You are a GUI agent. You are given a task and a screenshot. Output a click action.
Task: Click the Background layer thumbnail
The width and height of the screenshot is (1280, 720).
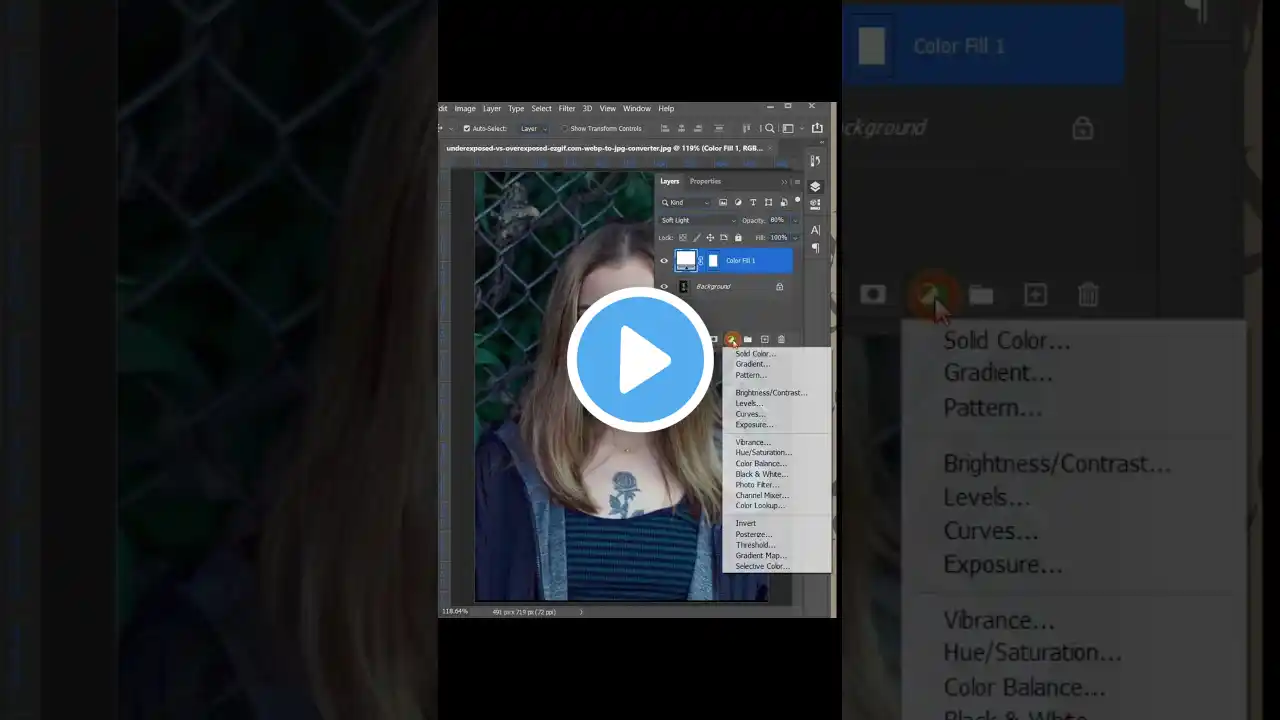tap(684, 287)
